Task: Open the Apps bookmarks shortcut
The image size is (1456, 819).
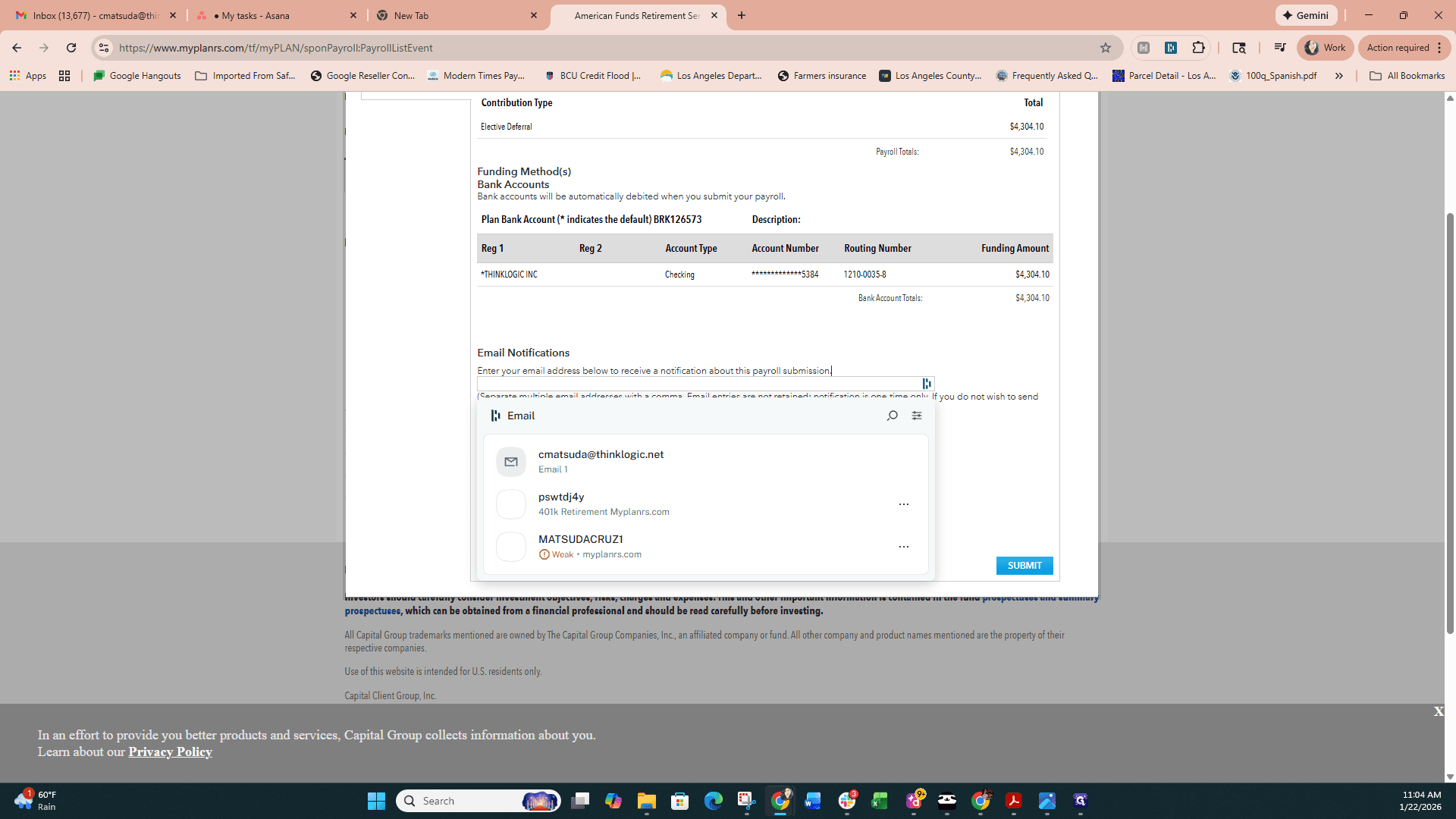Action: click(28, 76)
